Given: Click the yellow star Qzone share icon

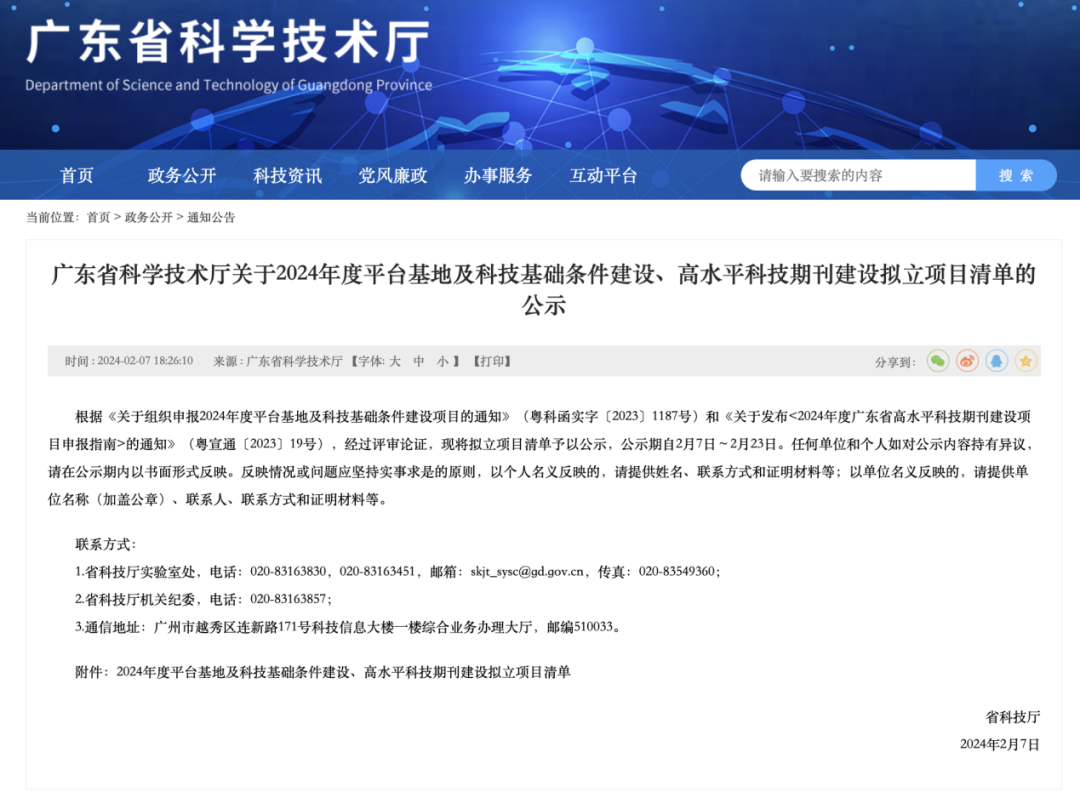Looking at the screenshot, I should pos(1026,361).
